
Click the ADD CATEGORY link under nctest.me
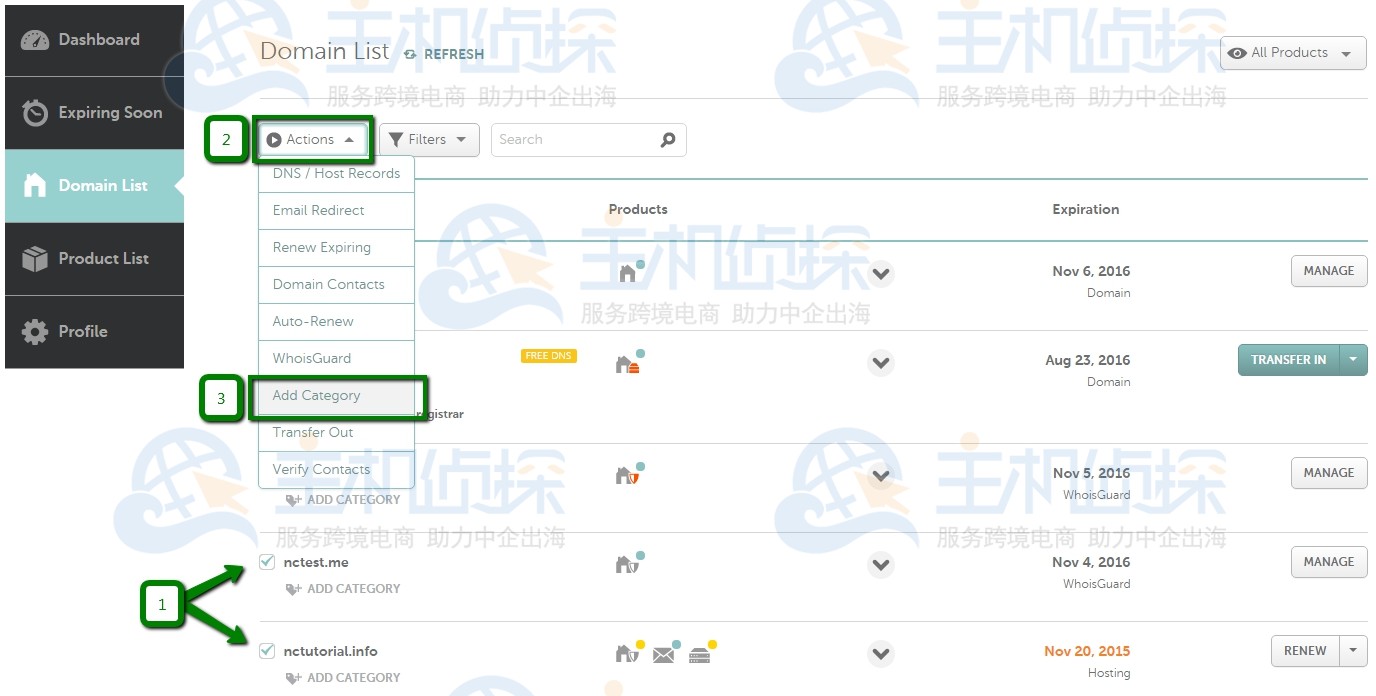343,589
